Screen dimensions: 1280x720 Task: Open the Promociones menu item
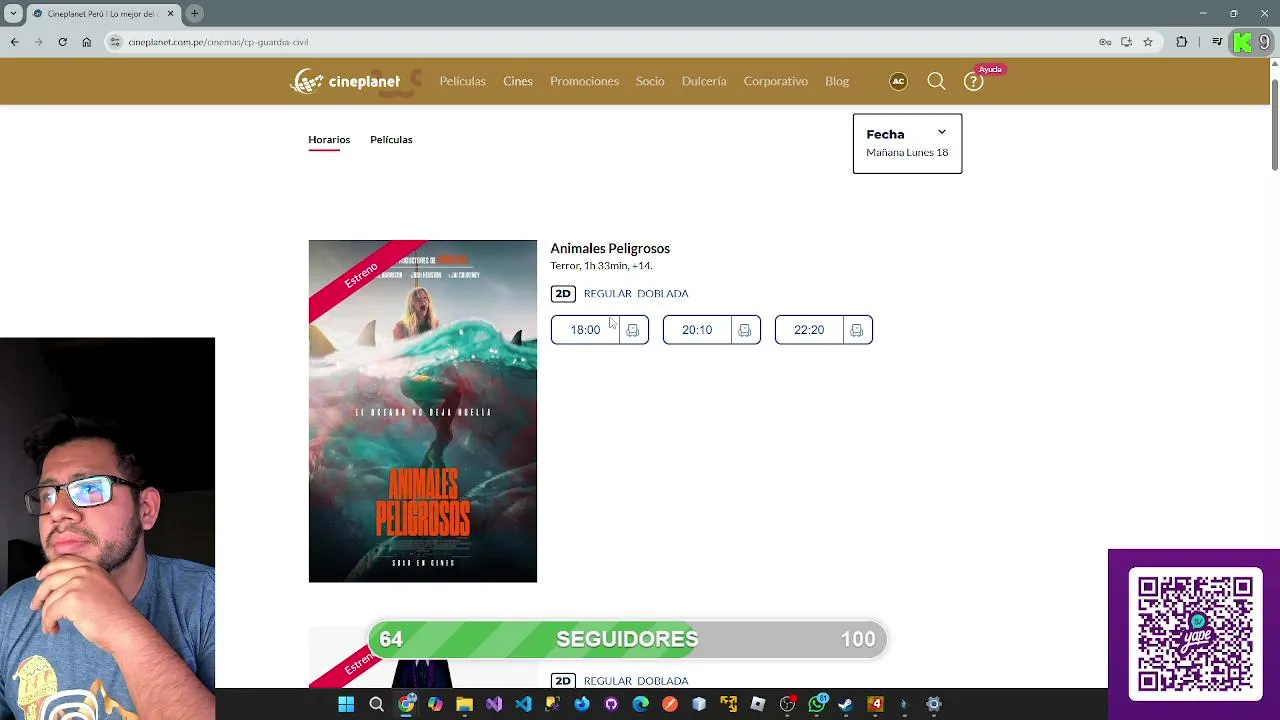(x=584, y=81)
